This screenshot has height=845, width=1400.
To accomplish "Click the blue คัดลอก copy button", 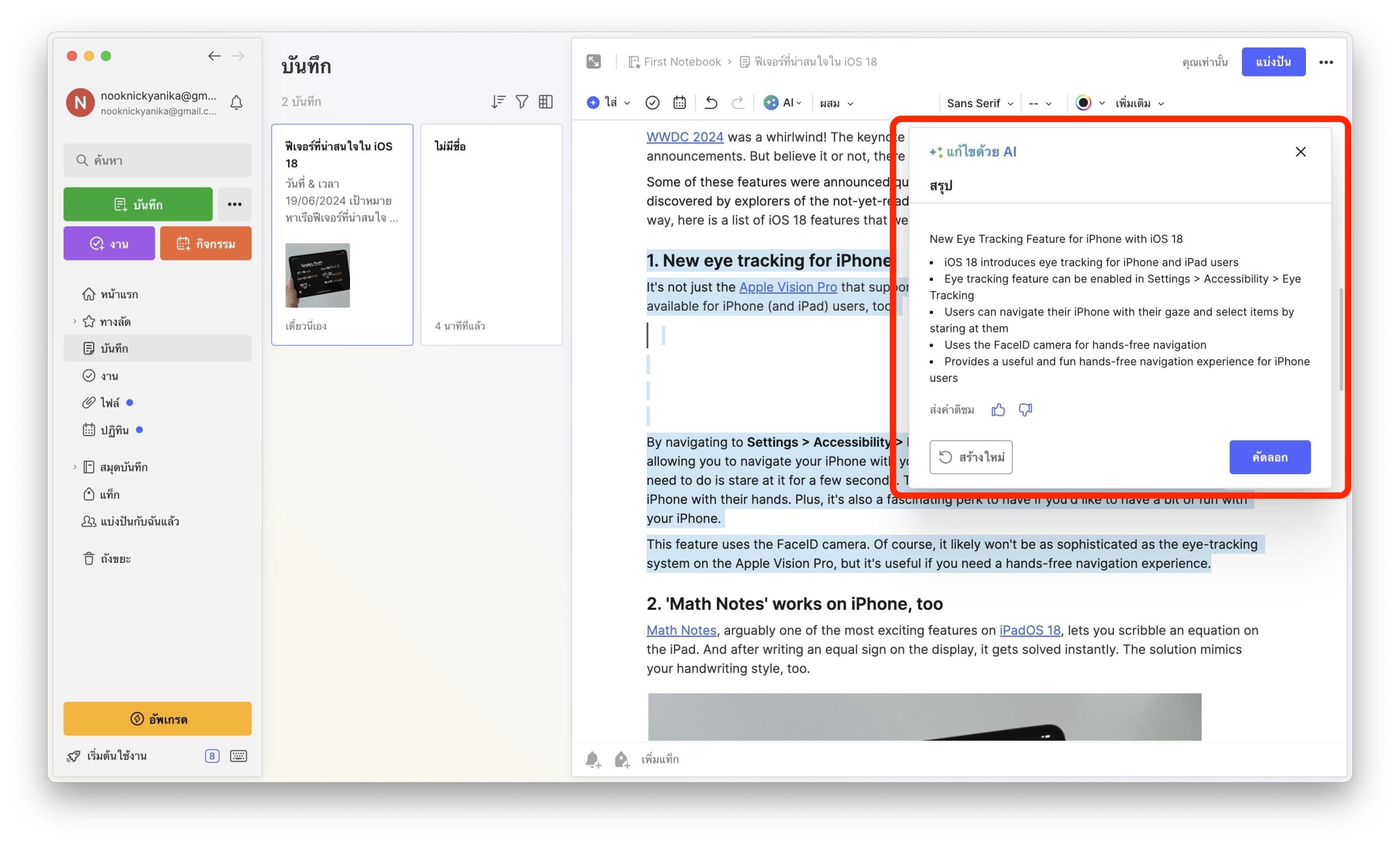I will coord(1269,457).
